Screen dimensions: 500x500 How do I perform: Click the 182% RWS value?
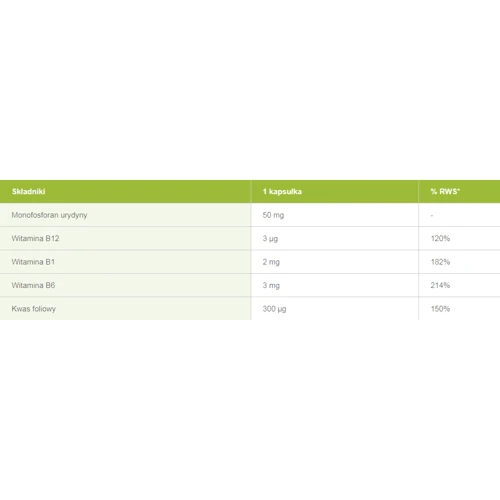(440, 262)
